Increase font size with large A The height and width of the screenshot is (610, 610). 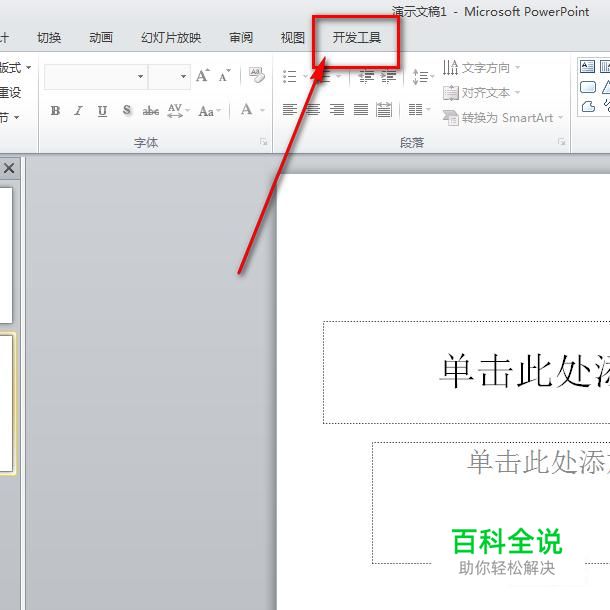202,75
